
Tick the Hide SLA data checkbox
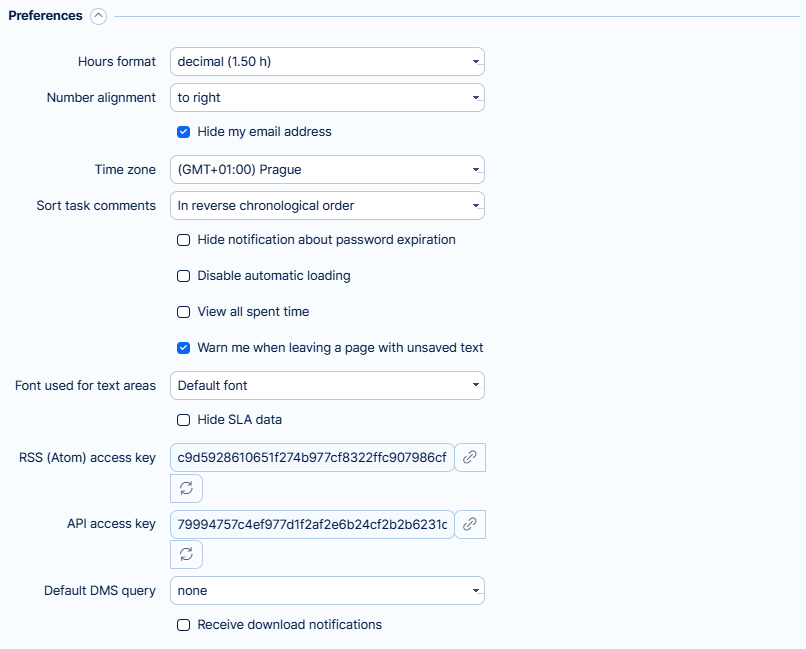tap(184, 420)
